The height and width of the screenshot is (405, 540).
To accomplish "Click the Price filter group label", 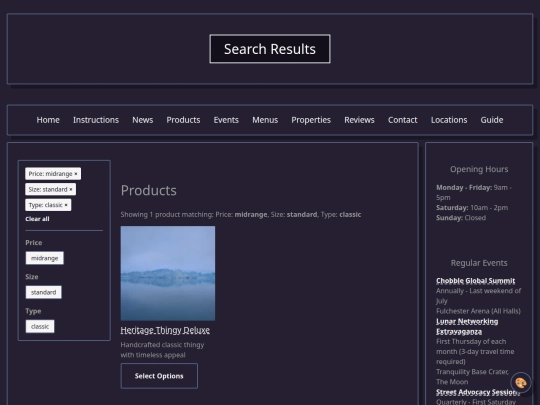I will click(x=34, y=243).
